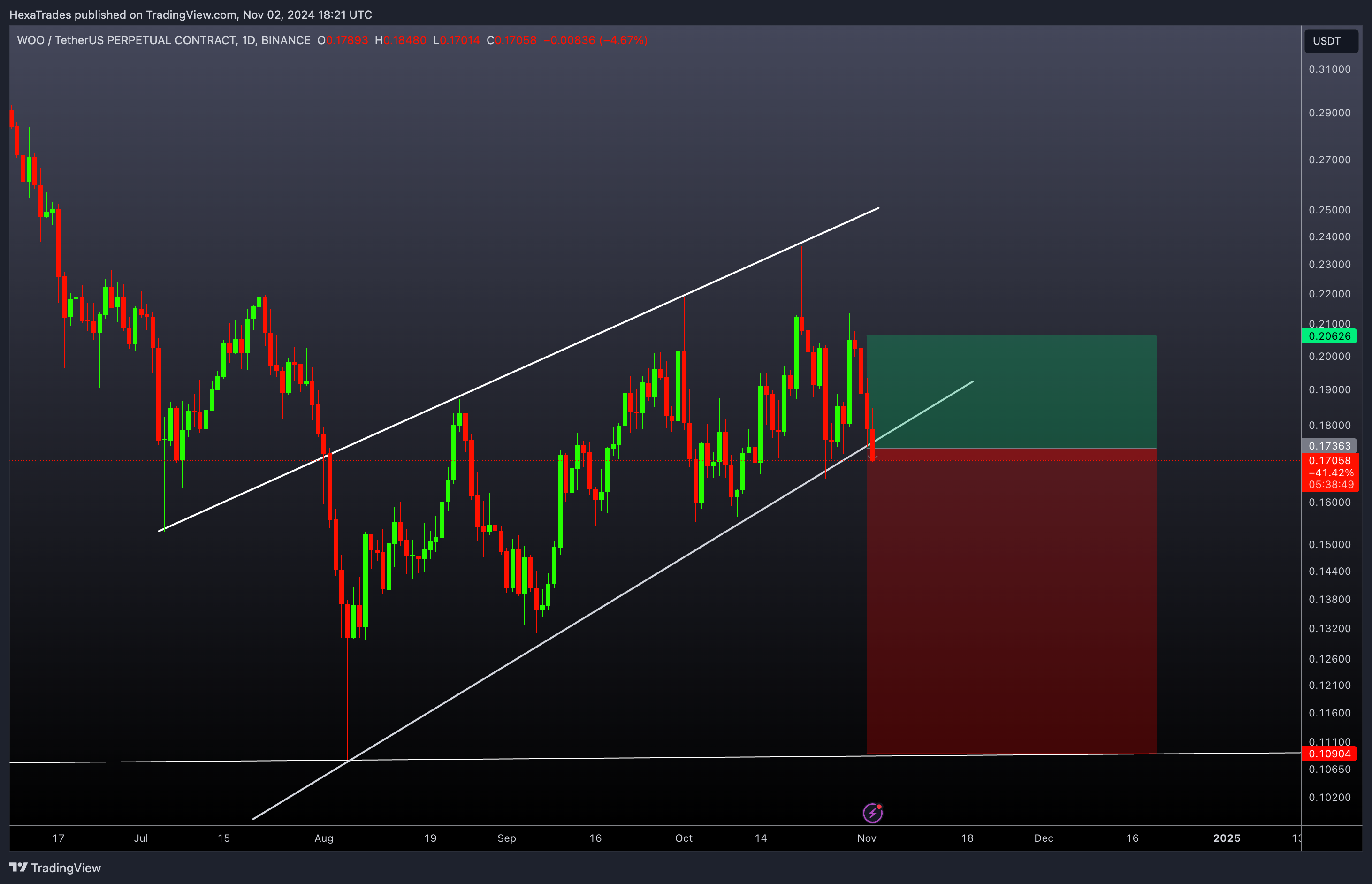Click the Oct date on time axis
This screenshot has height=884, width=1372.
tap(683, 838)
